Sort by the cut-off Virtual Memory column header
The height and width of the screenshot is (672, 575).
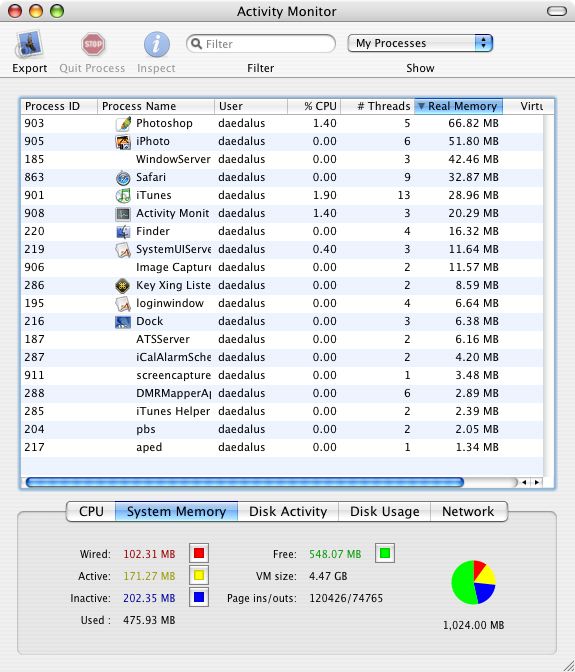click(x=528, y=106)
